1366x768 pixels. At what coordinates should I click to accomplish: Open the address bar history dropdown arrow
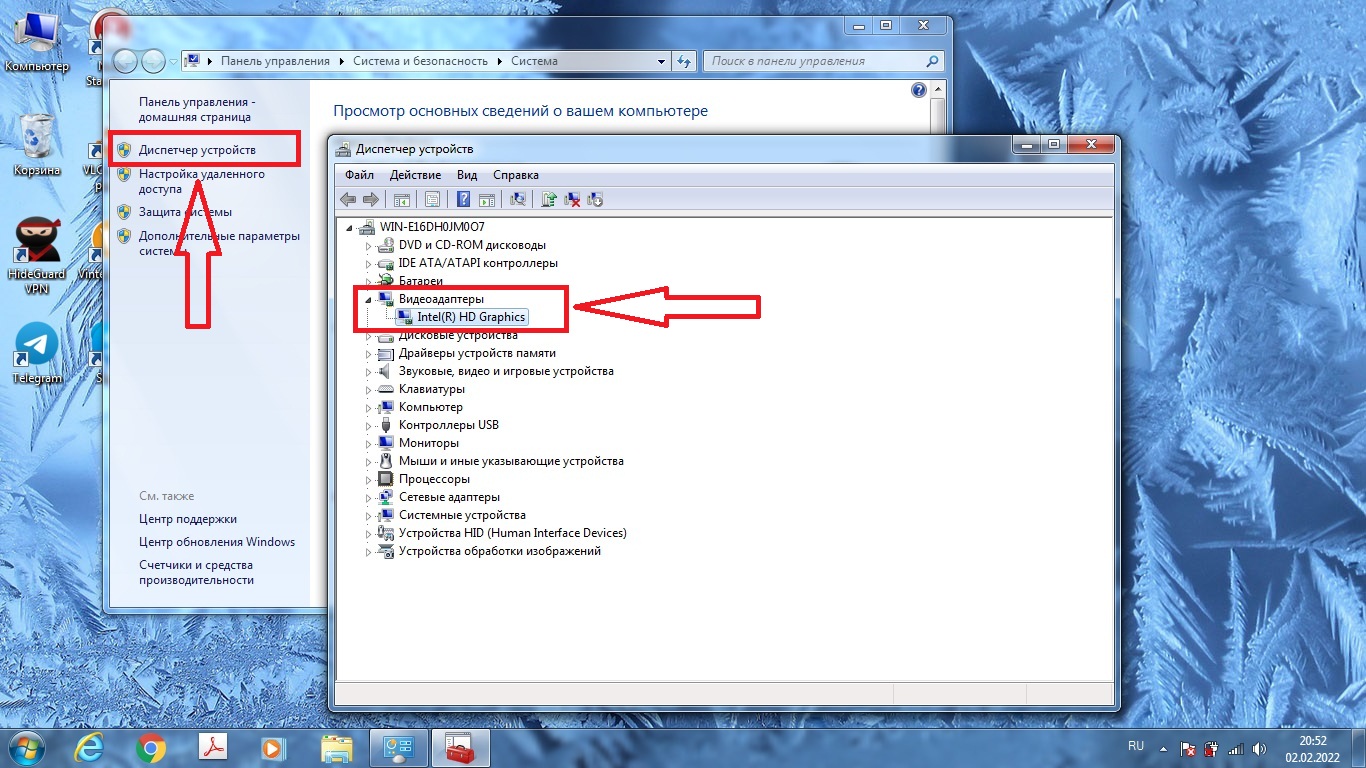click(661, 61)
